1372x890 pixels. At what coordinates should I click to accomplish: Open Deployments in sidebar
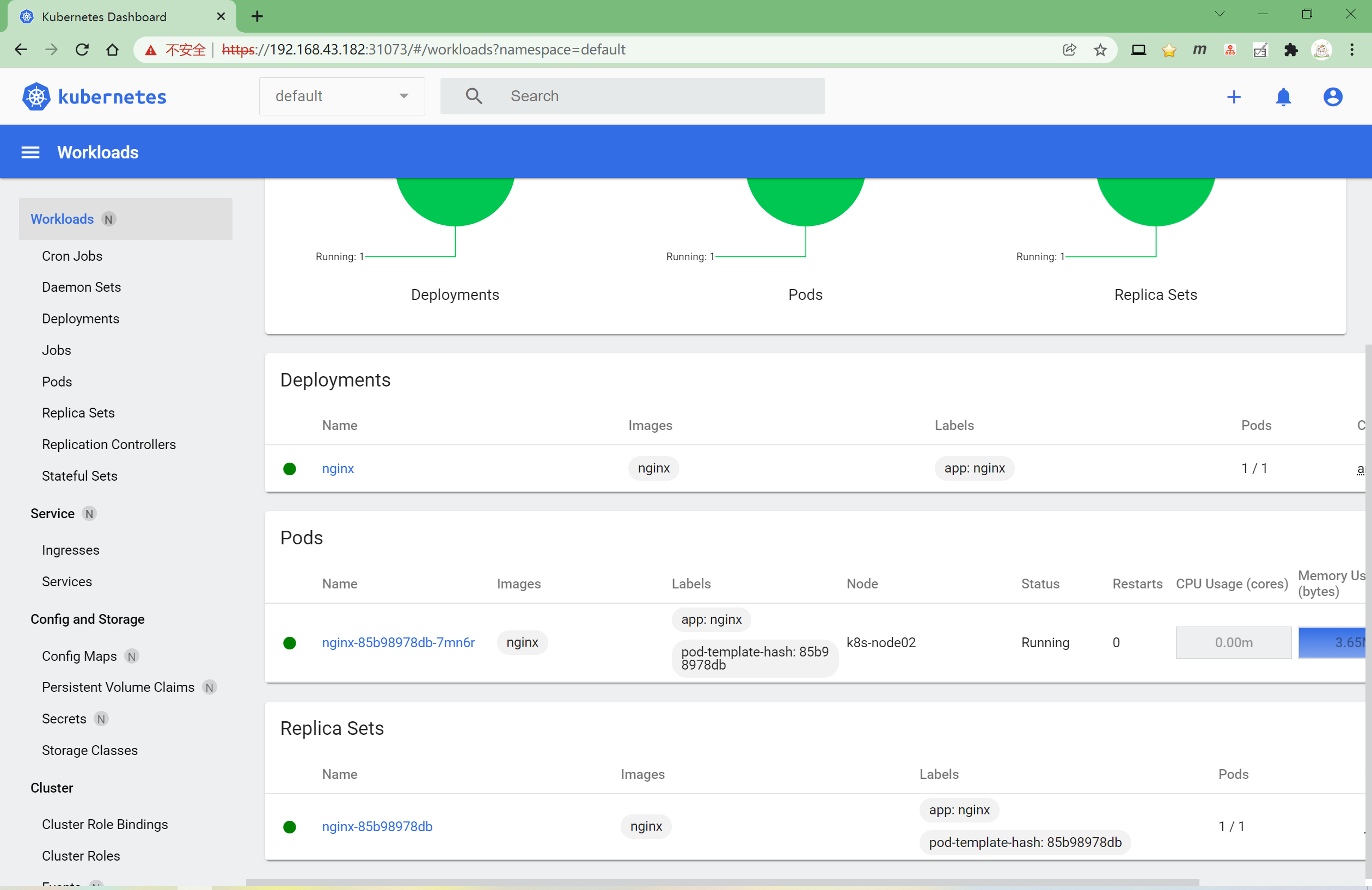(x=81, y=319)
